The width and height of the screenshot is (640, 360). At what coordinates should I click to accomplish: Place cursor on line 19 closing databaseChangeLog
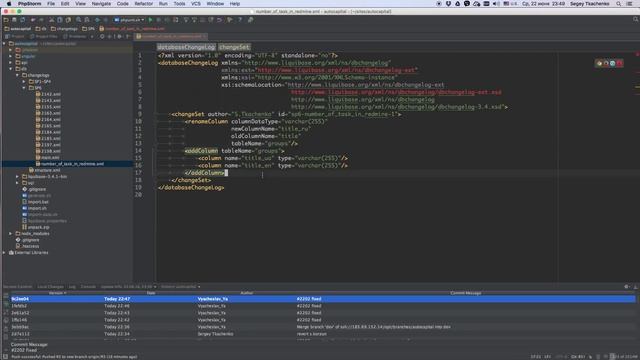click(x=191, y=188)
